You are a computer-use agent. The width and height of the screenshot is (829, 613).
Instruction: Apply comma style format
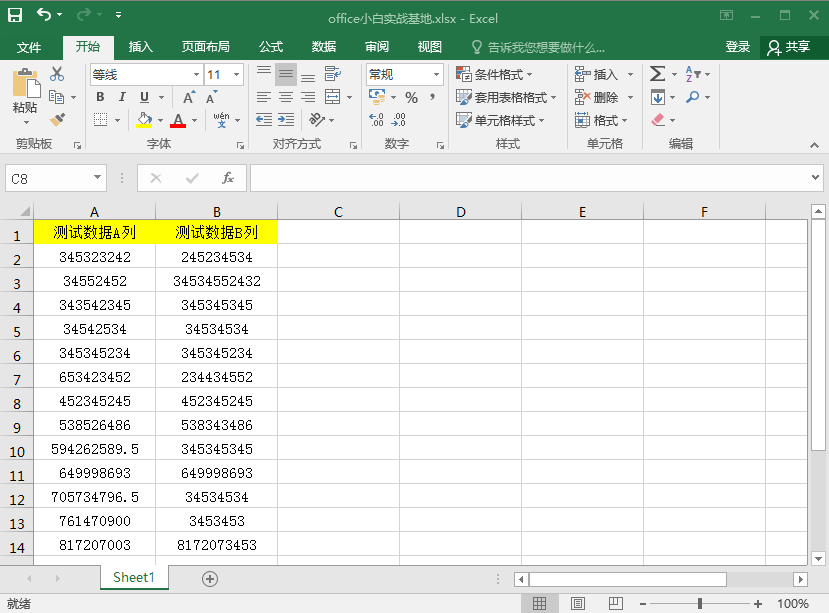pos(433,97)
